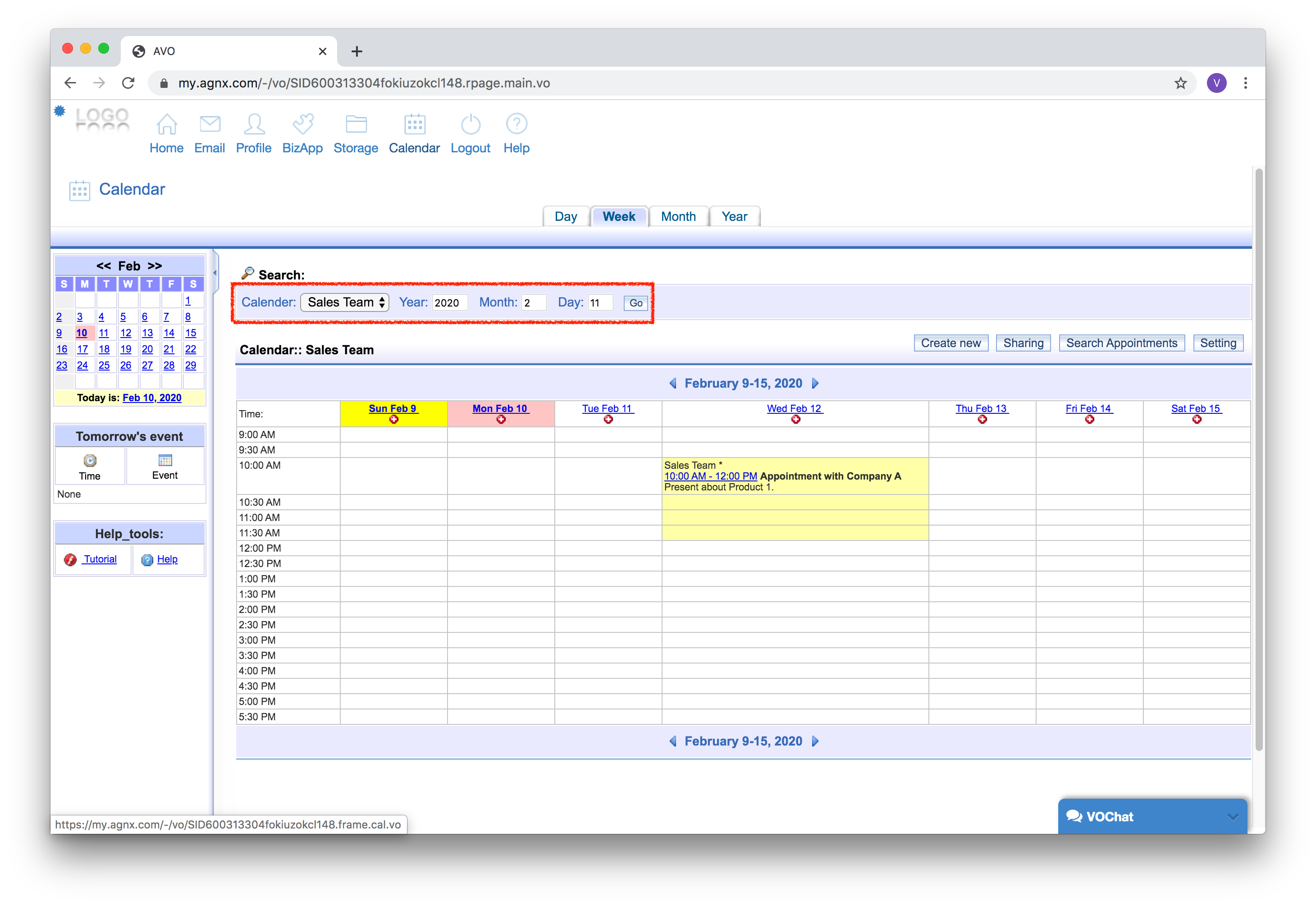Screen dimensions: 1316x906
Task: Open the Email envelope icon
Action: 210,124
